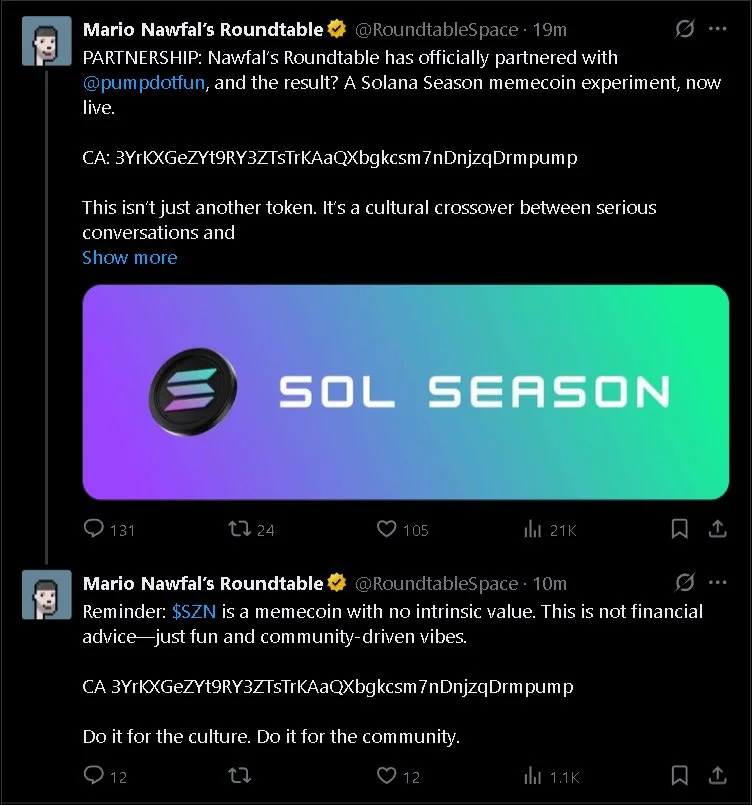Open more options on the reminder post
Image resolution: width=752 pixels, height=805 pixels.
[717, 583]
